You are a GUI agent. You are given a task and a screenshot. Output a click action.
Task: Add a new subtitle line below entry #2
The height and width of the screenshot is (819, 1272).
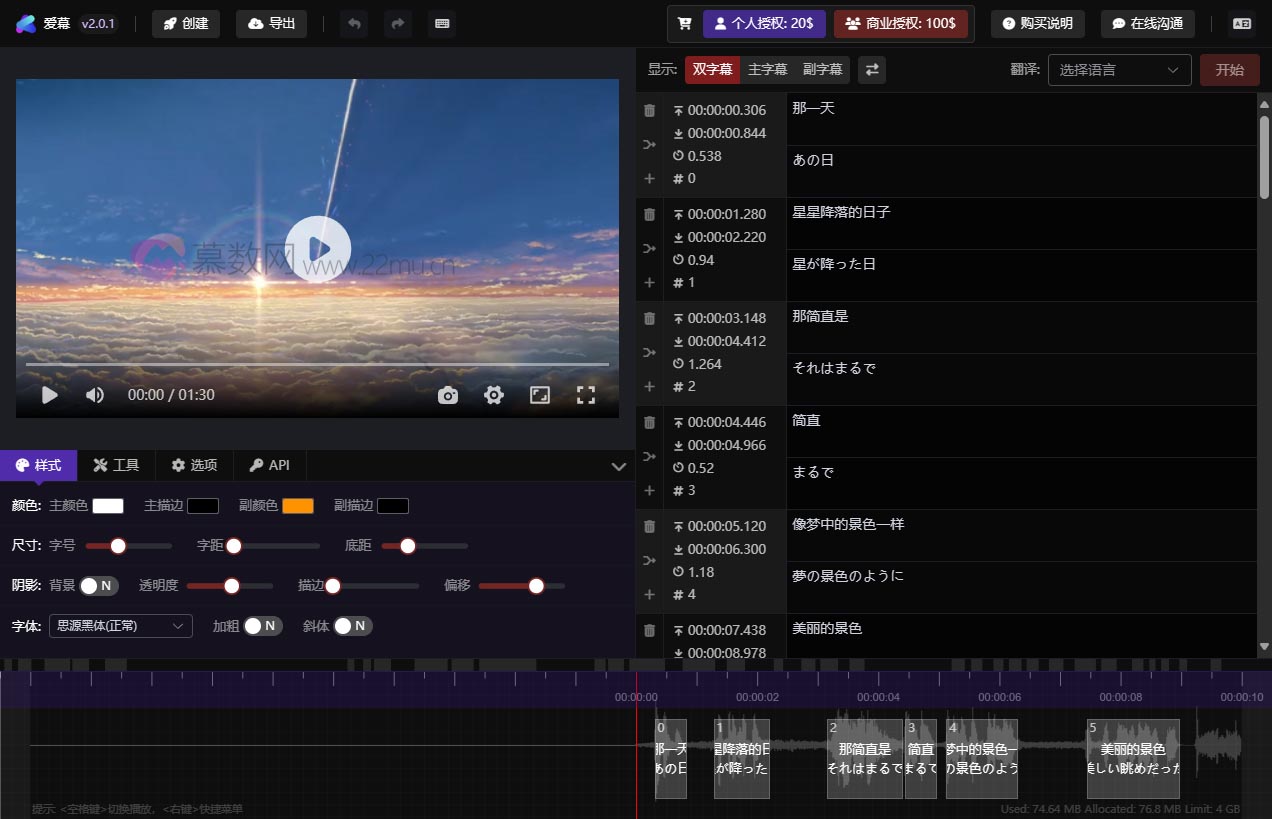(x=649, y=386)
